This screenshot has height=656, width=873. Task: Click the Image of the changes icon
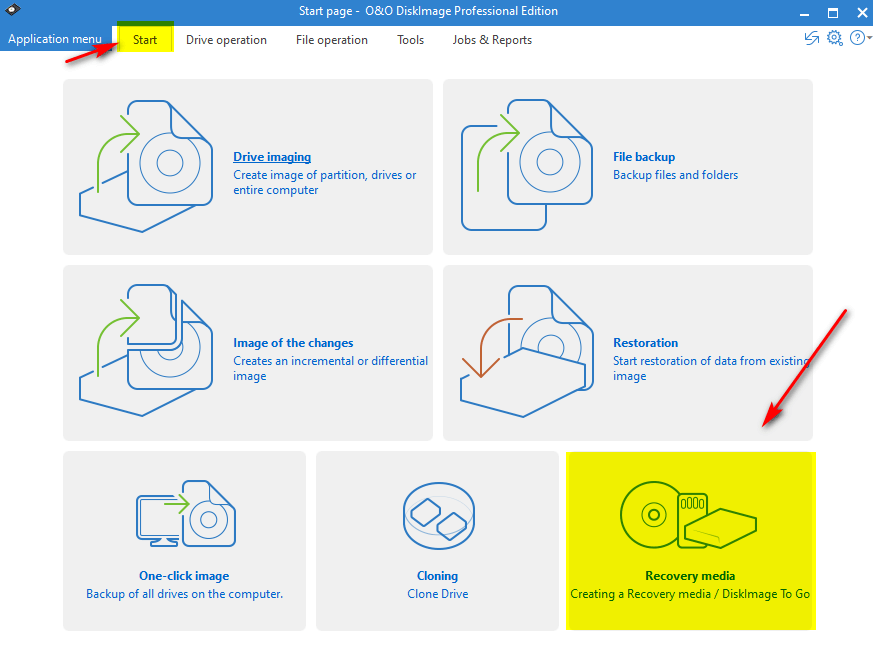tap(146, 350)
